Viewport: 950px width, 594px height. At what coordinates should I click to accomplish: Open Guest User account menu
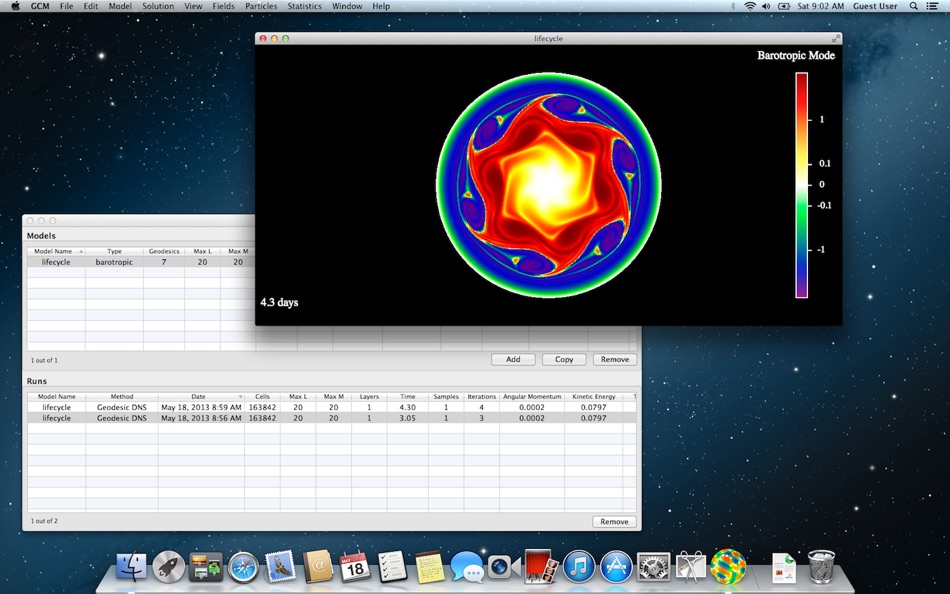pos(875,6)
